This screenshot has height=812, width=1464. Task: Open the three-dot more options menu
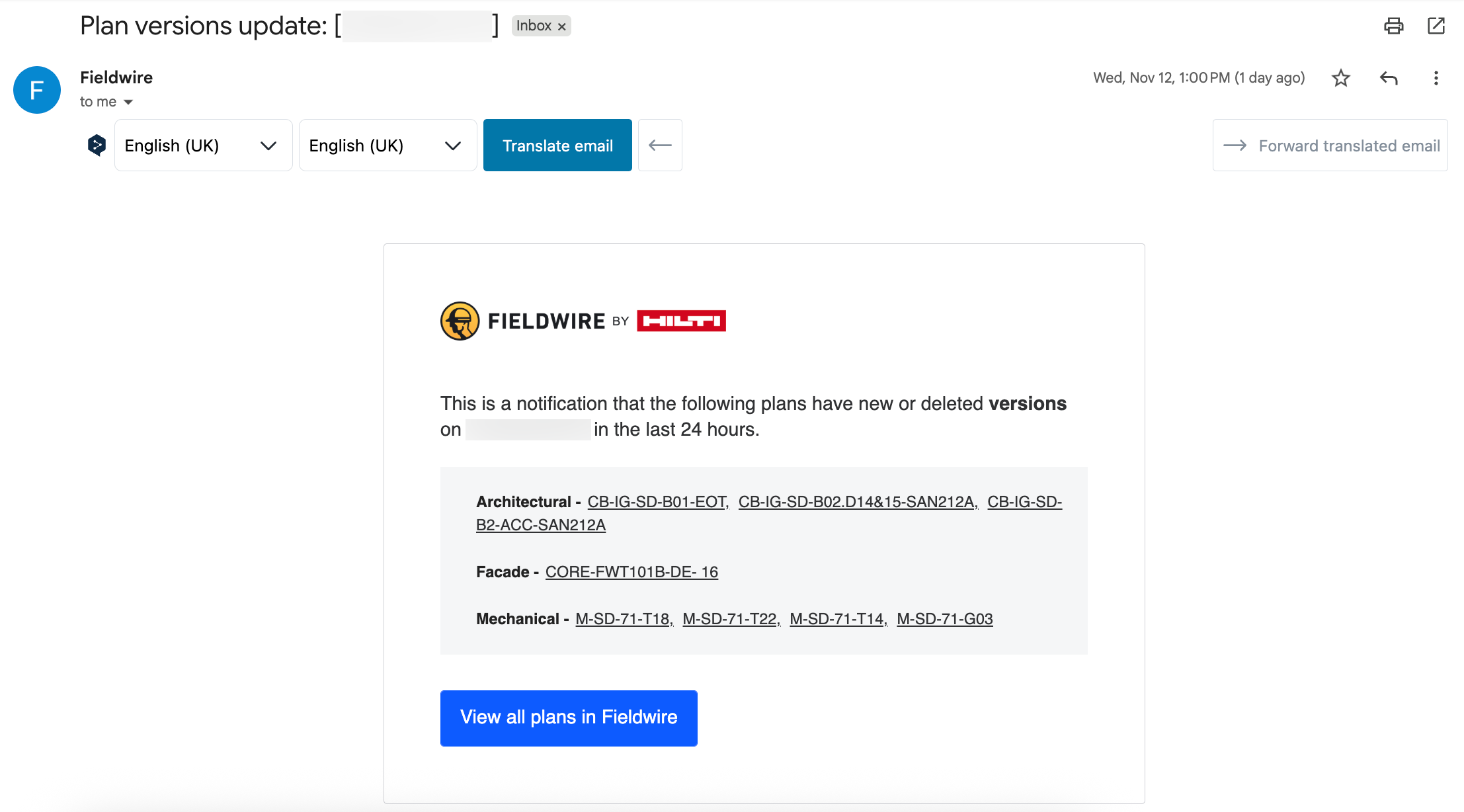[x=1436, y=78]
